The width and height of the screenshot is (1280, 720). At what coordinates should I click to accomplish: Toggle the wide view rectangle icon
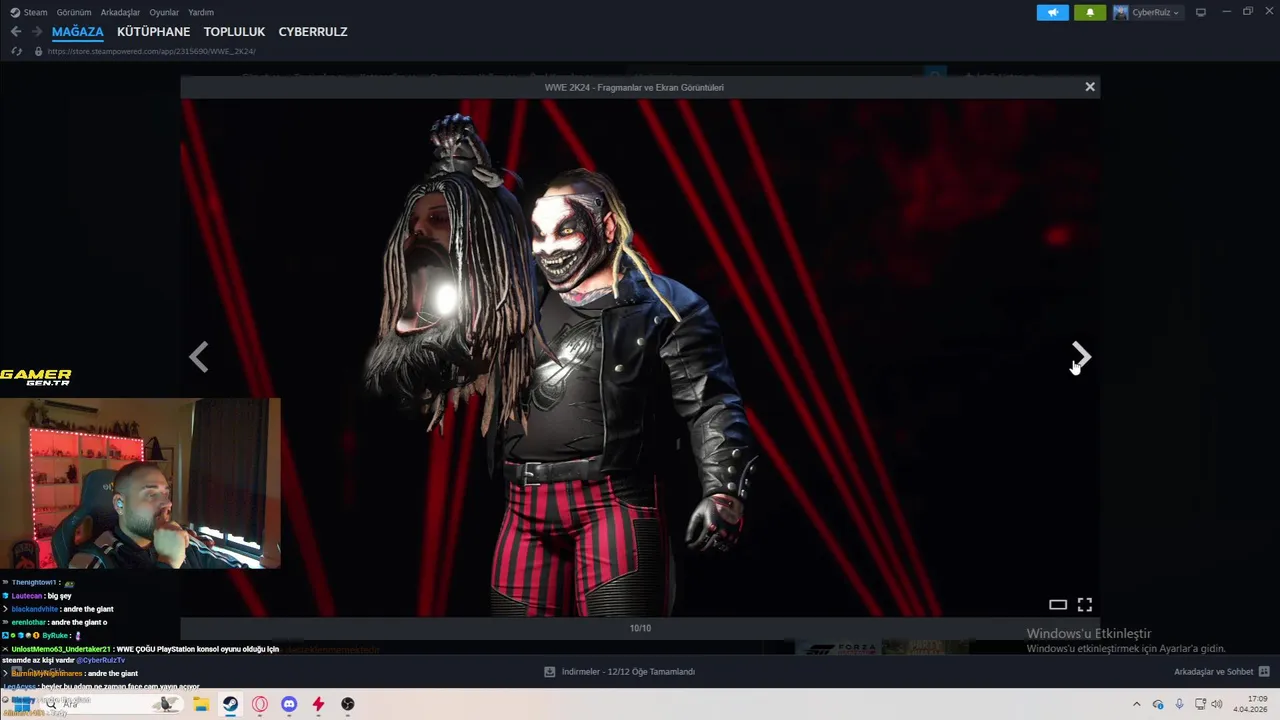tap(1058, 604)
